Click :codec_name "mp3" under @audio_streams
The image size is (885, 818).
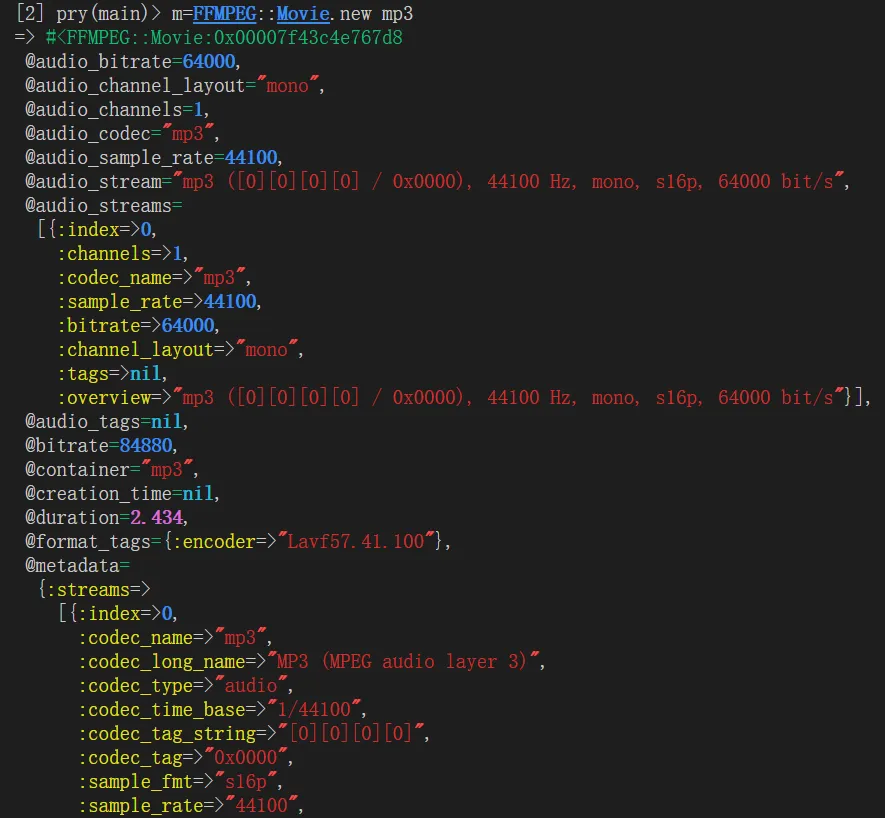(x=219, y=277)
